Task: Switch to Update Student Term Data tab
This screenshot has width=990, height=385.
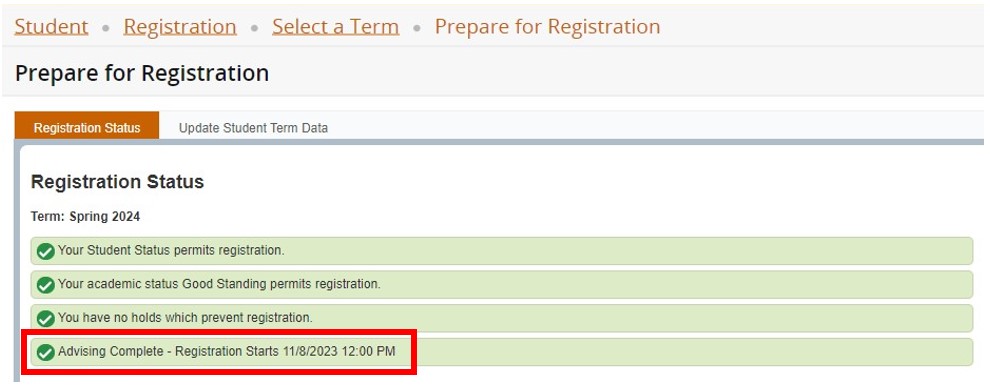Action: [x=253, y=128]
